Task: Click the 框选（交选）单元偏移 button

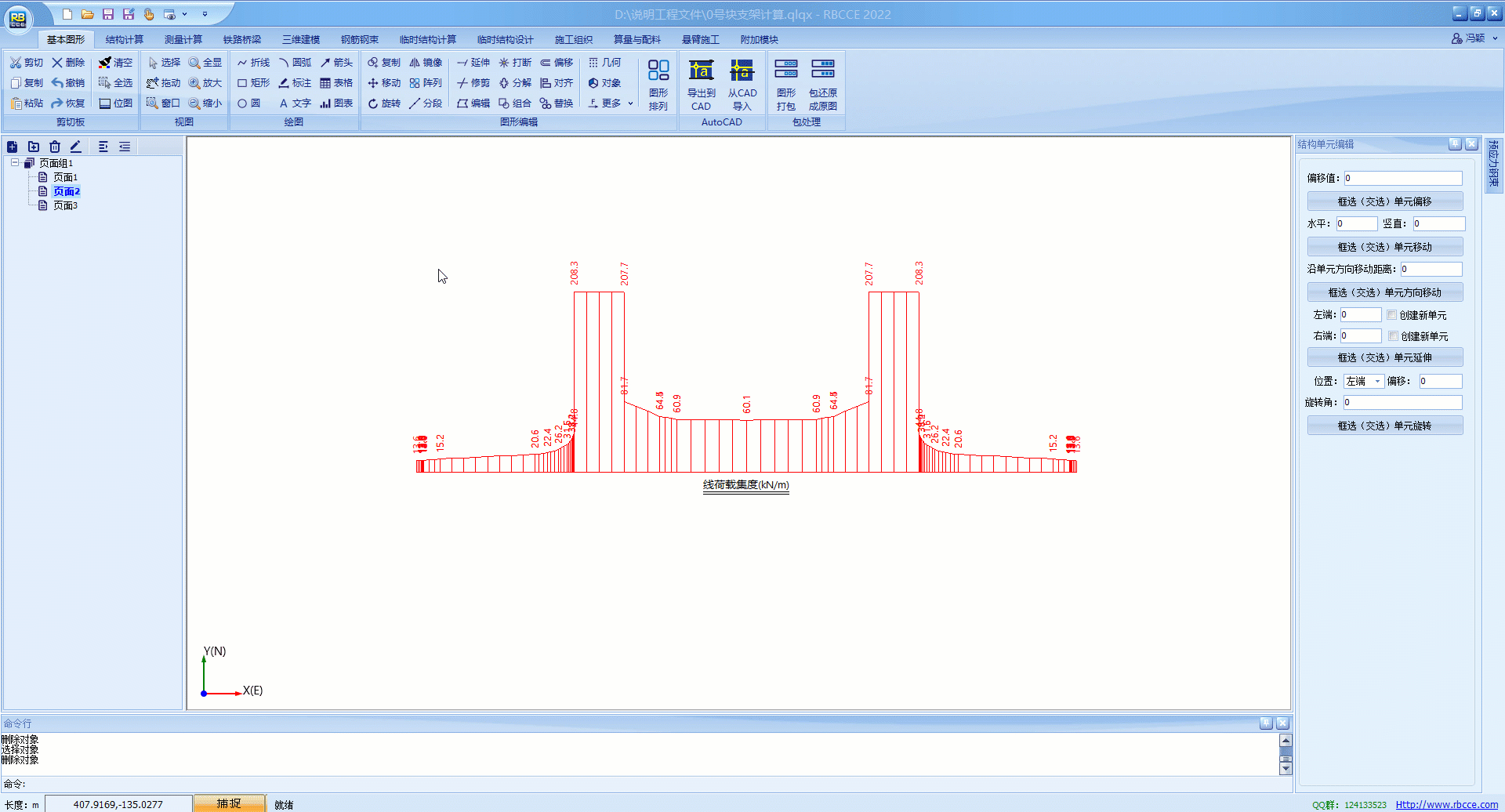Action: pos(1384,201)
